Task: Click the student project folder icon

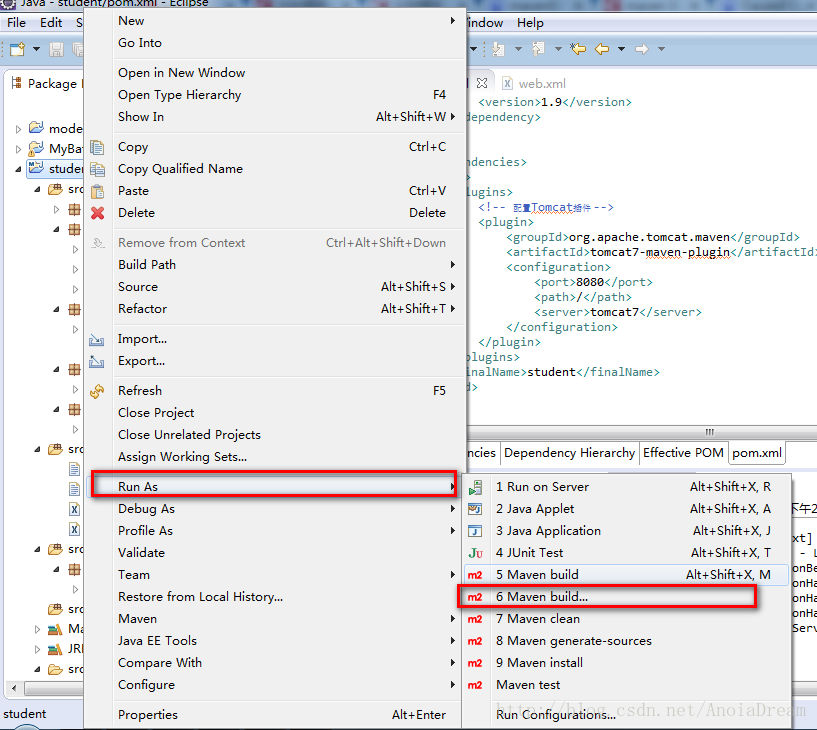Action: (36, 168)
